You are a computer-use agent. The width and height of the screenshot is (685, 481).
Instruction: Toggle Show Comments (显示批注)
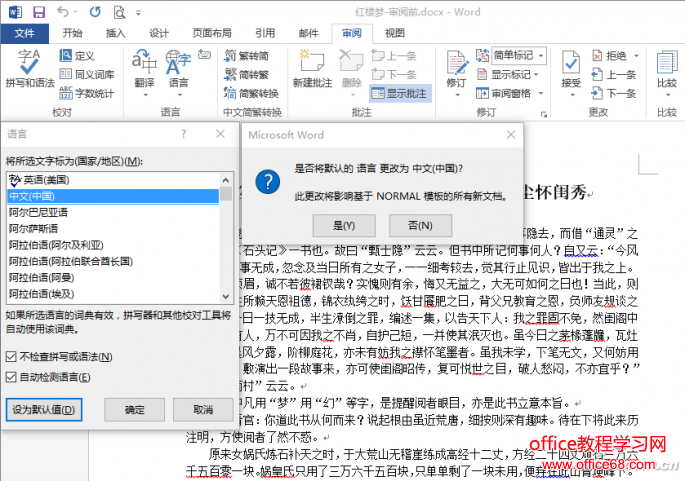[x=400, y=93]
